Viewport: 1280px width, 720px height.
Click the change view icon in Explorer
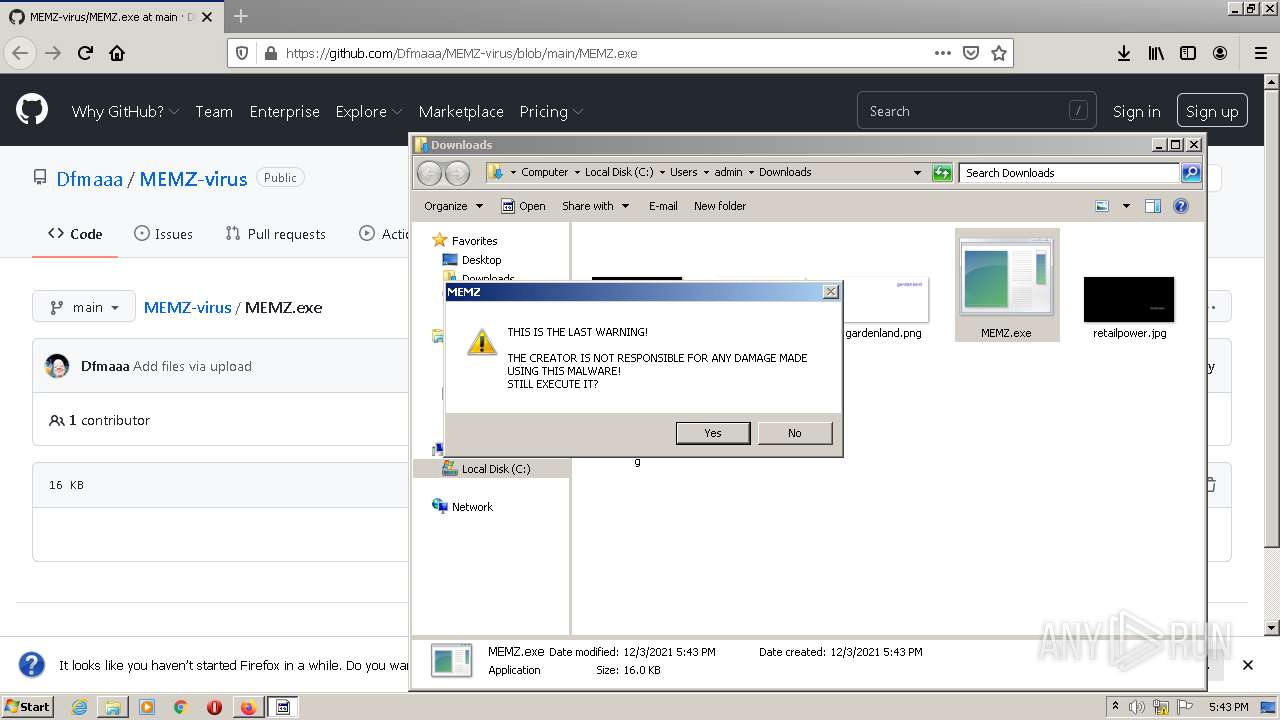coord(1102,206)
